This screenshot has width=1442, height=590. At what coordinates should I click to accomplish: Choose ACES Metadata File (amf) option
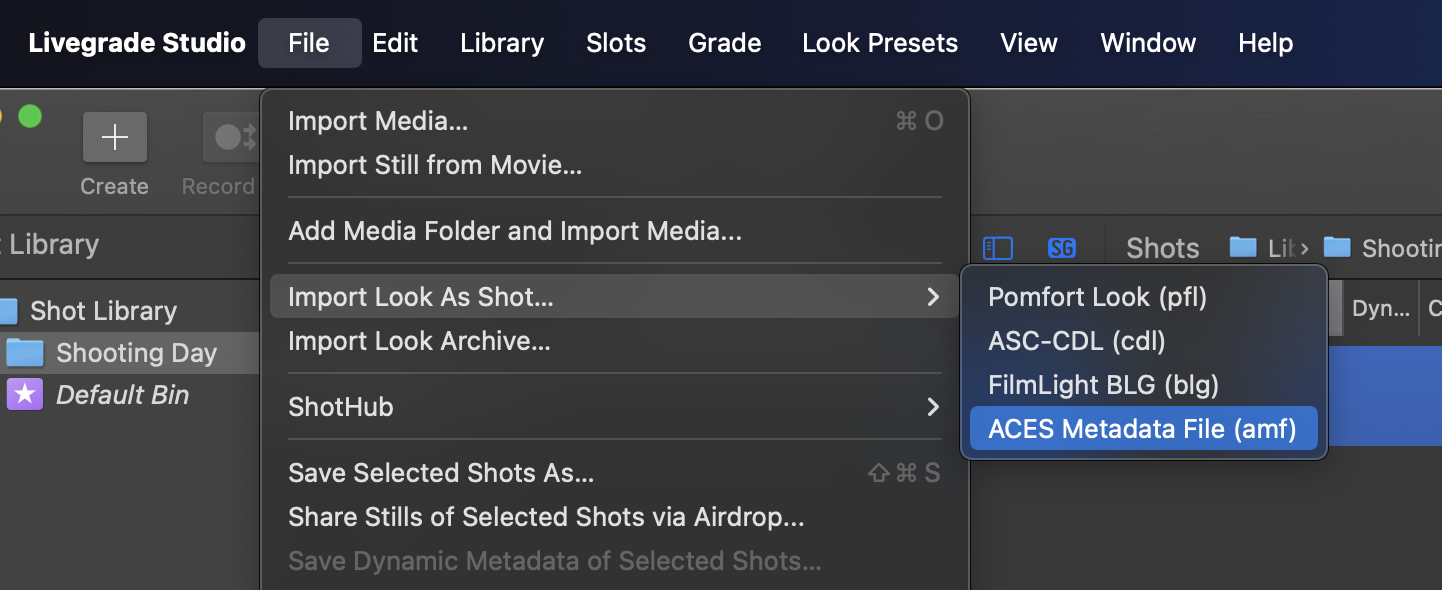tap(1142, 429)
